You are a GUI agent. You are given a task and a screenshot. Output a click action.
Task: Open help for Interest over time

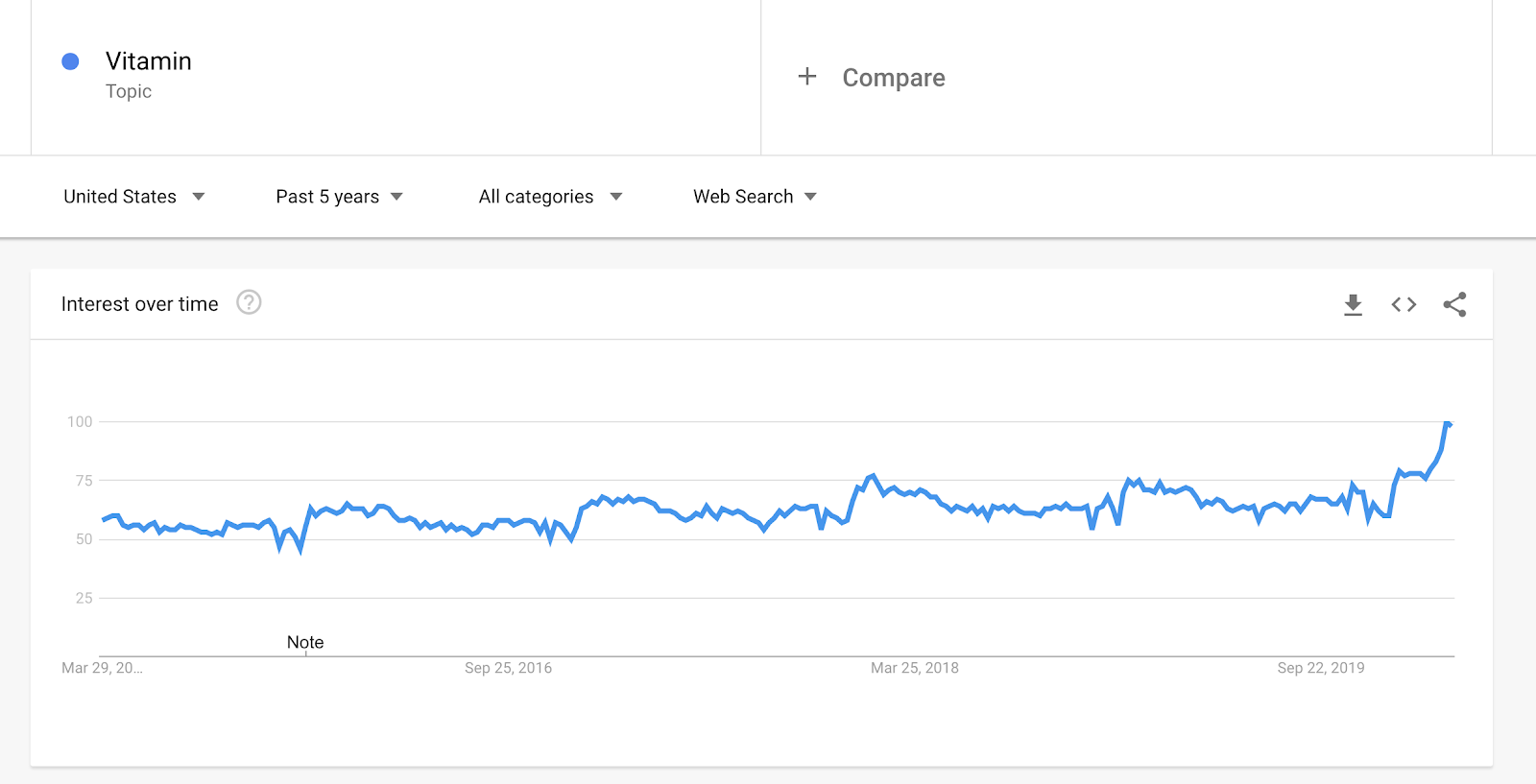click(x=249, y=302)
